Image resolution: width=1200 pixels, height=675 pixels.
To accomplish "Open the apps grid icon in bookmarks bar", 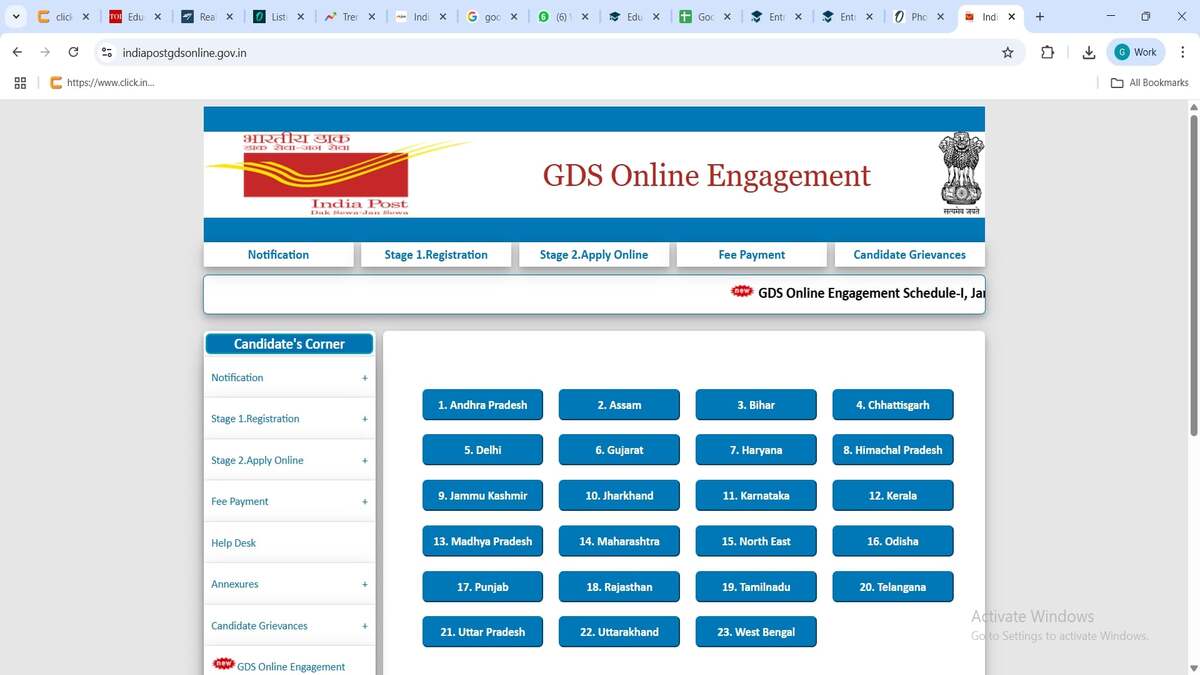I will [x=20, y=83].
